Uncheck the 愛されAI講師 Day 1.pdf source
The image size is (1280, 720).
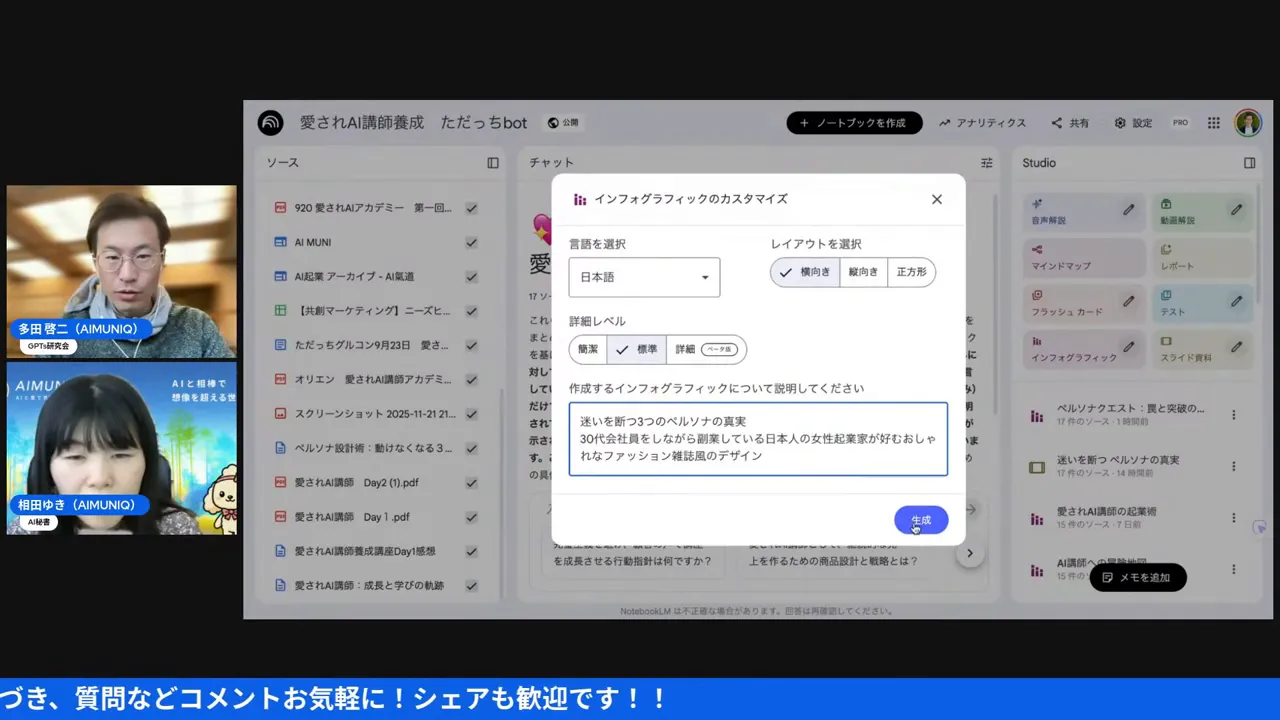click(471, 516)
